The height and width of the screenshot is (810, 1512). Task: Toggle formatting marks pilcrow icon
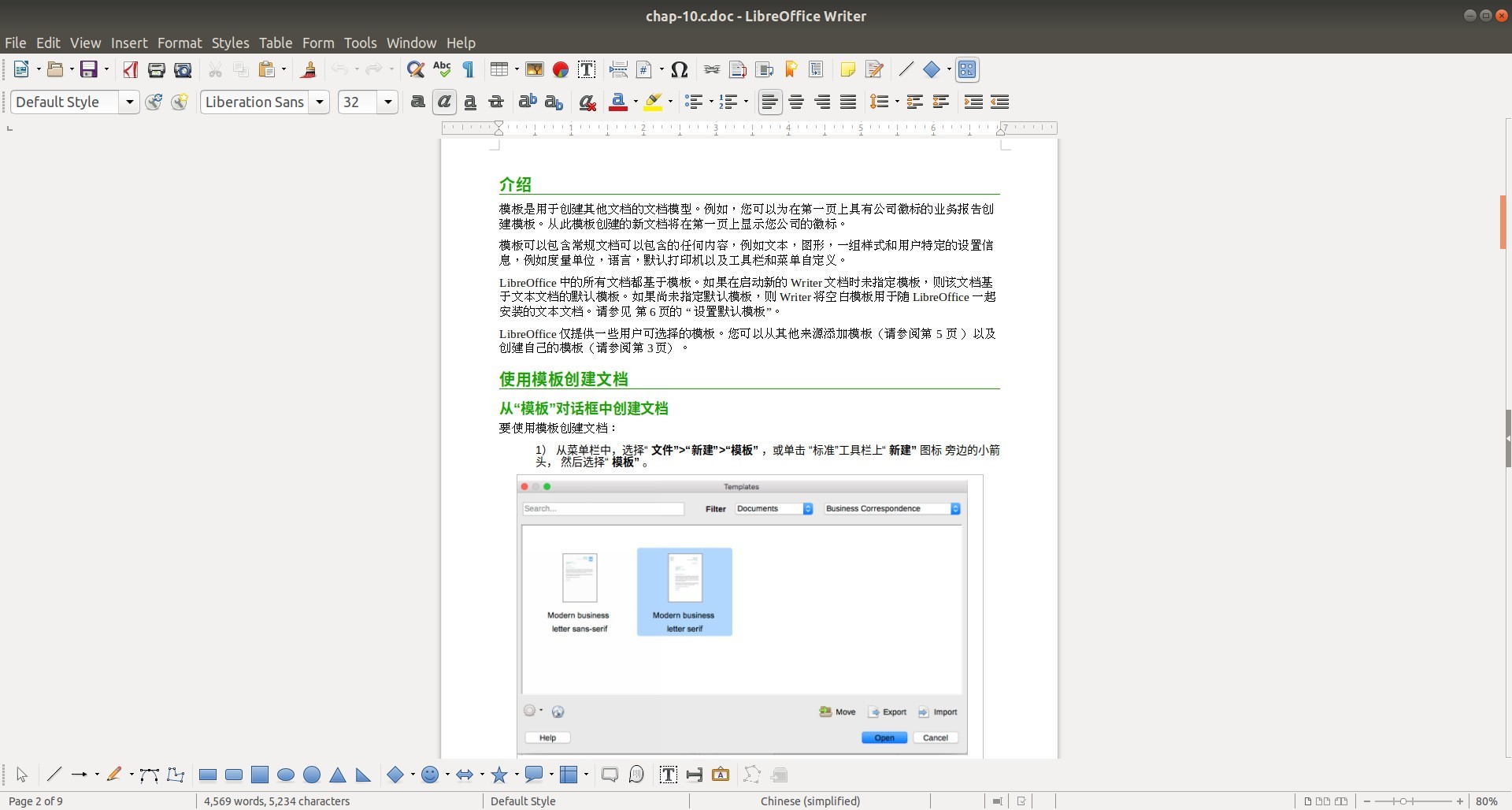pyautogui.click(x=469, y=70)
